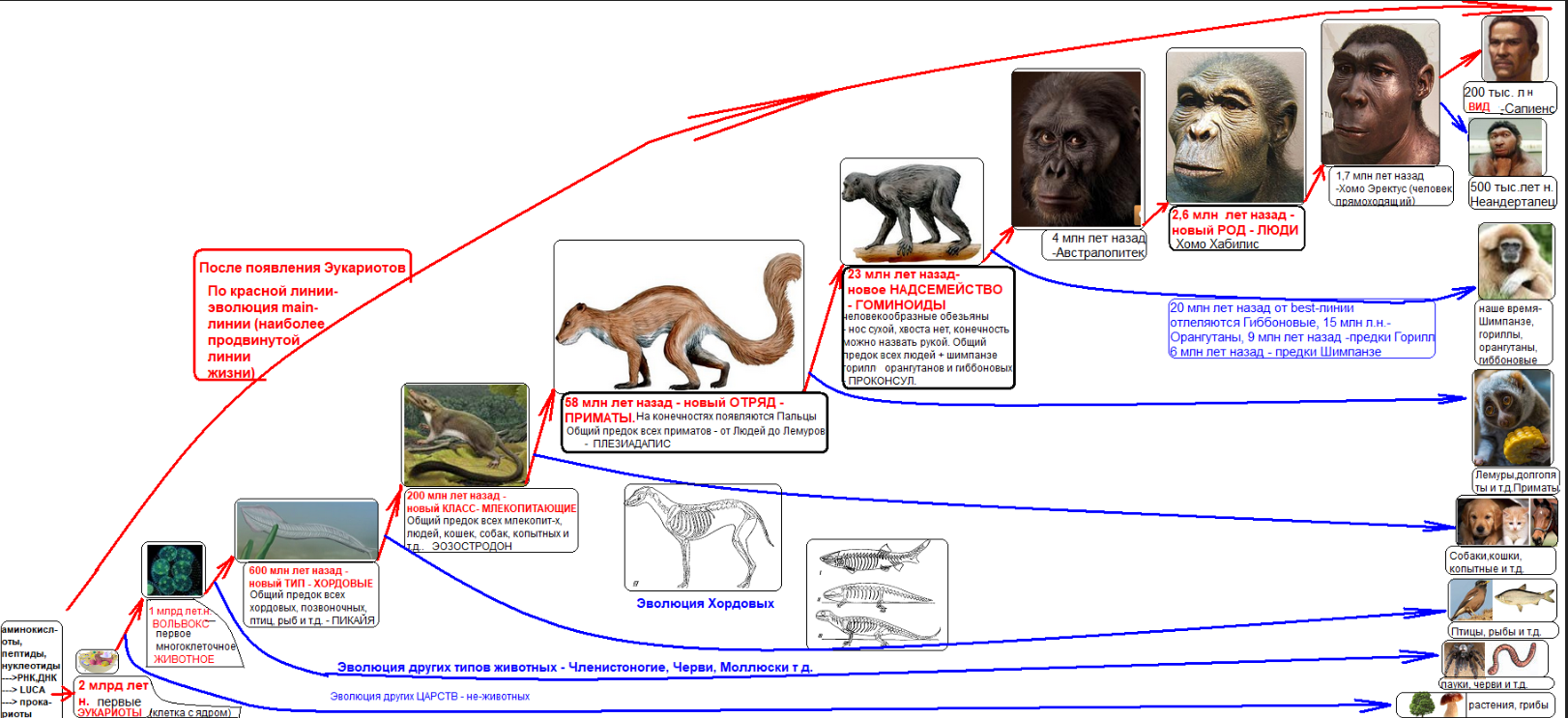Click the white gibbon photo

pyautogui.click(x=1515, y=261)
